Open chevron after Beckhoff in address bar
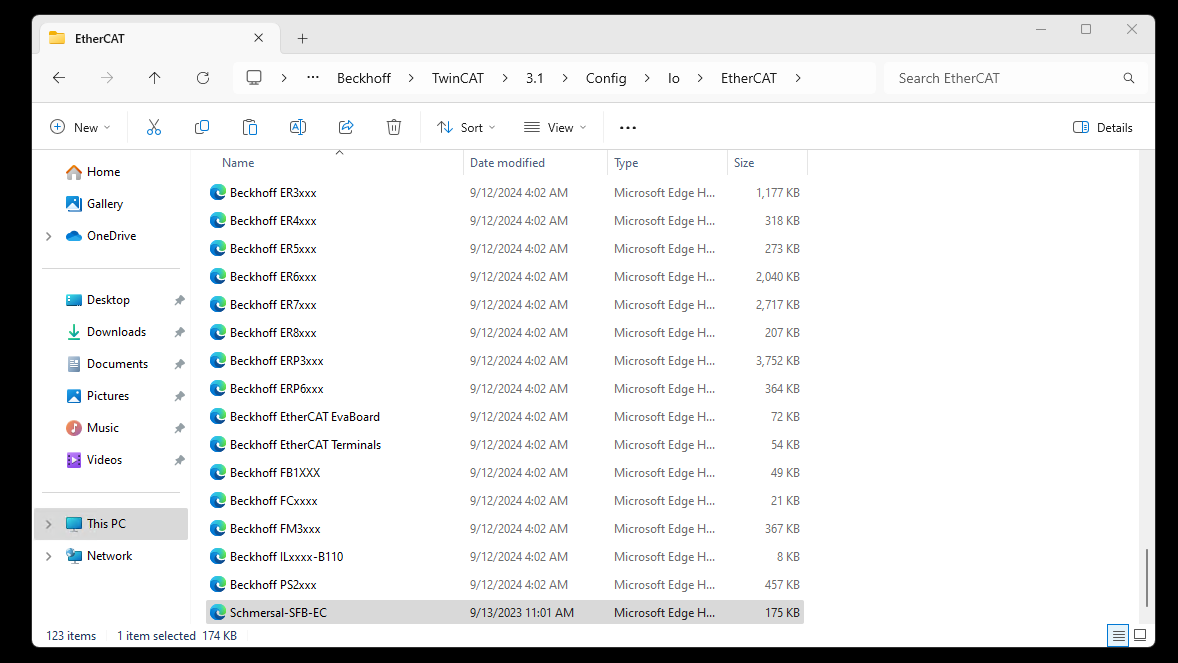 click(411, 78)
